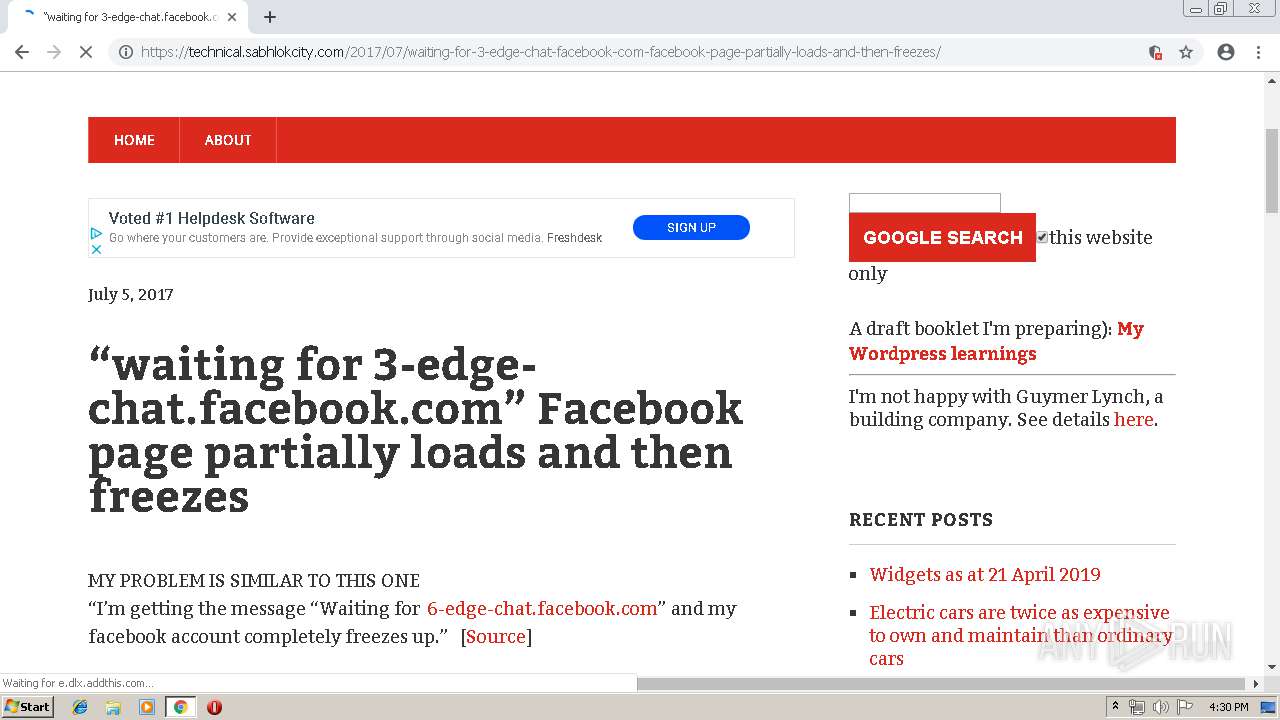Click the vertical scrollbar up arrow
The width and height of the screenshot is (1280, 720).
tap(1272, 81)
